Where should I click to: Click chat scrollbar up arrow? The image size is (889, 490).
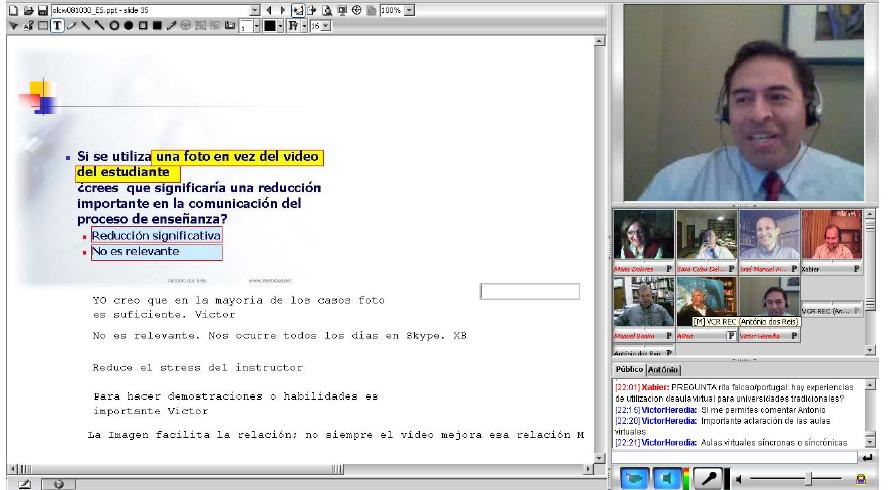click(x=870, y=385)
